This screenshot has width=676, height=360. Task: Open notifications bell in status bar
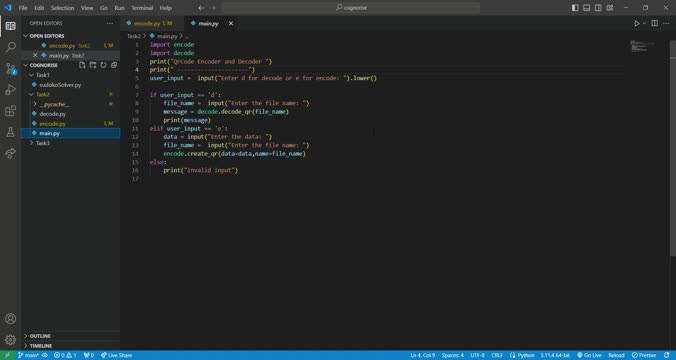667,355
